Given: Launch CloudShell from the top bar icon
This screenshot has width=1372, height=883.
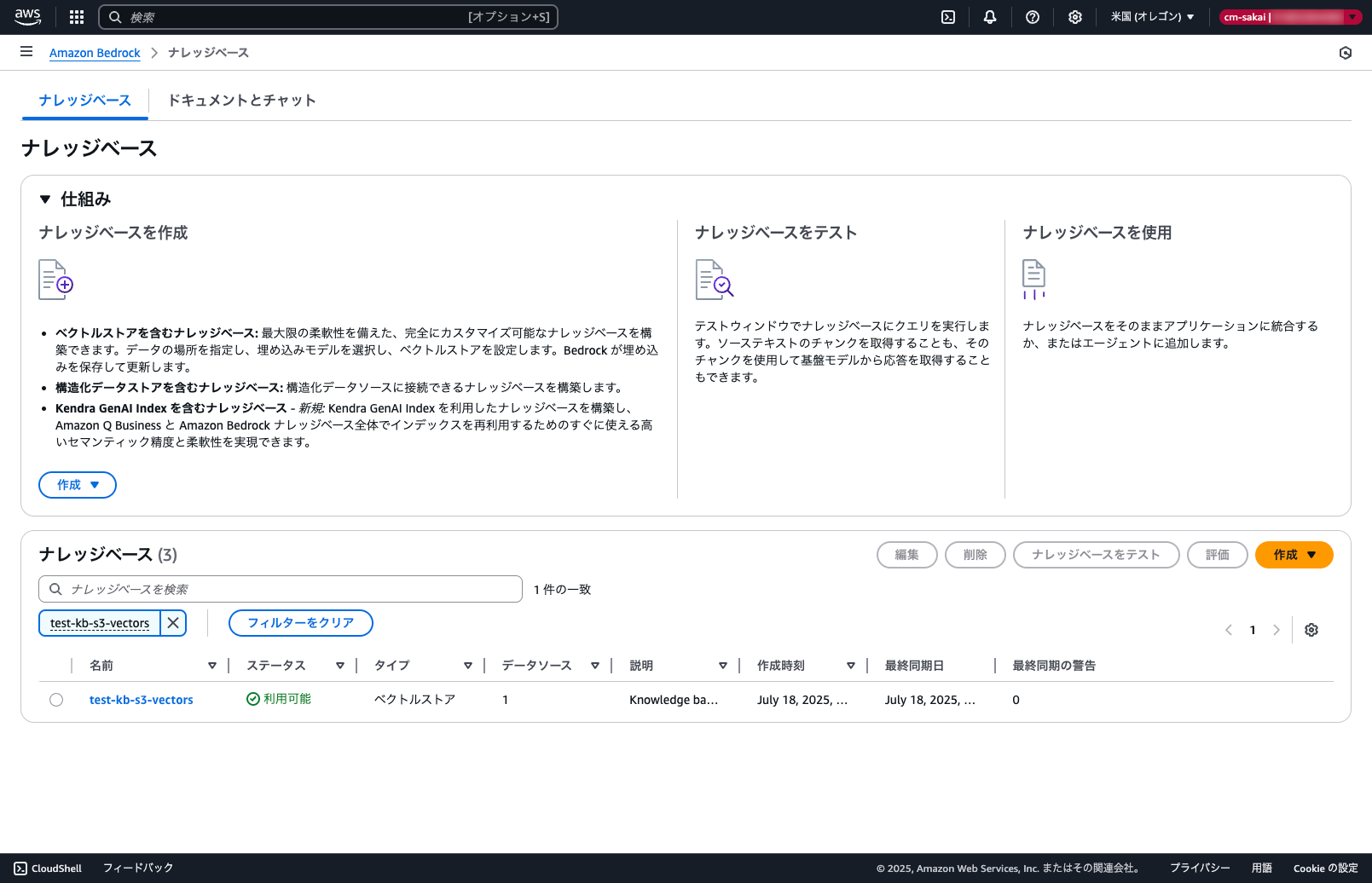Looking at the screenshot, I should tap(948, 17).
